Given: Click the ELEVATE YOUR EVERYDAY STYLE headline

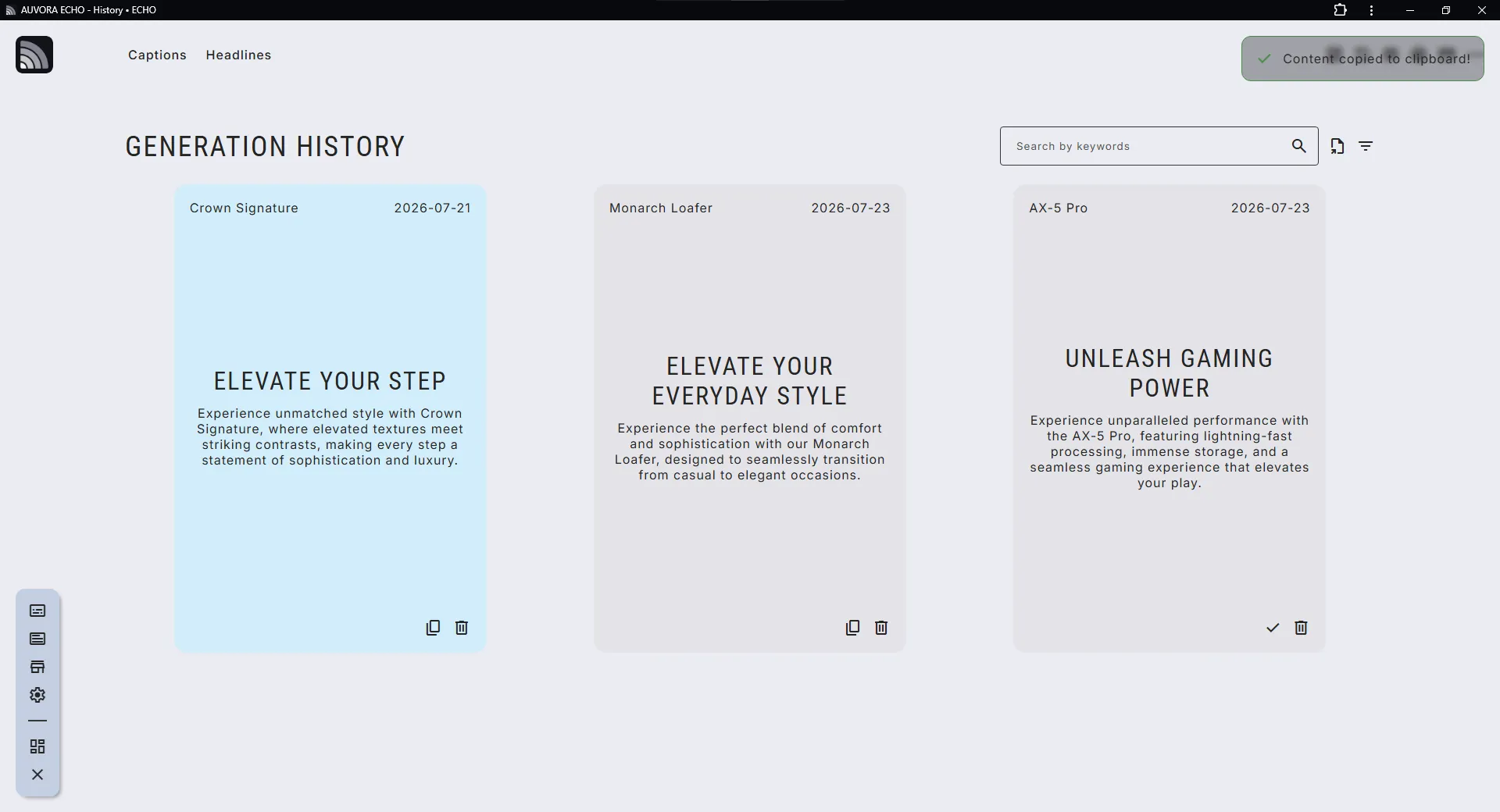Looking at the screenshot, I should [750, 381].
